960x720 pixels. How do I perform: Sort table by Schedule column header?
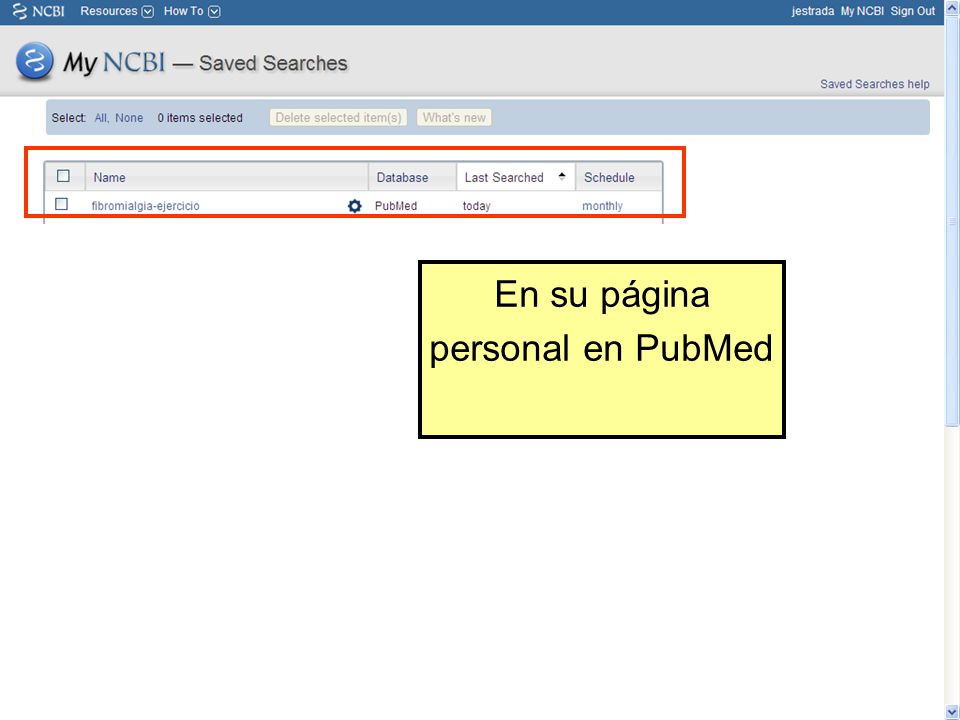coord(618,177)
